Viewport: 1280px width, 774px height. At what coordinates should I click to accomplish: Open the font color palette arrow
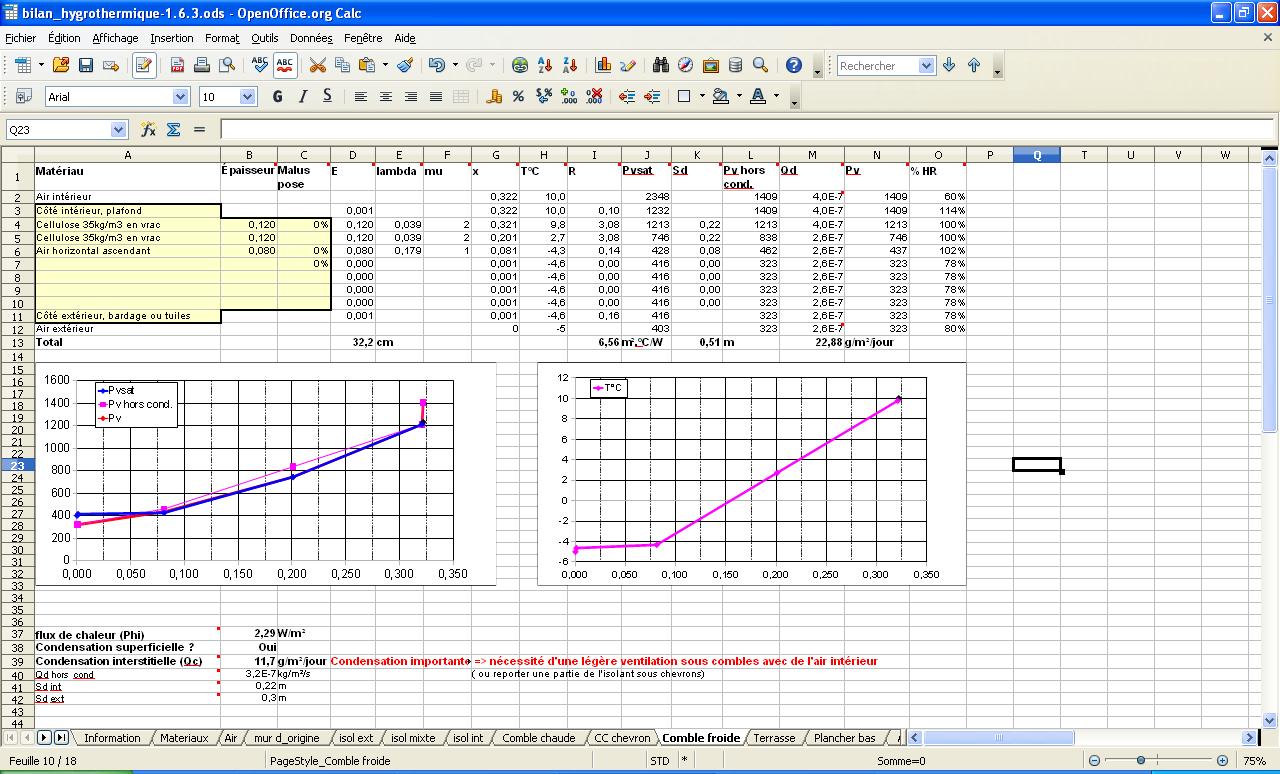click(x=776, y=96)
